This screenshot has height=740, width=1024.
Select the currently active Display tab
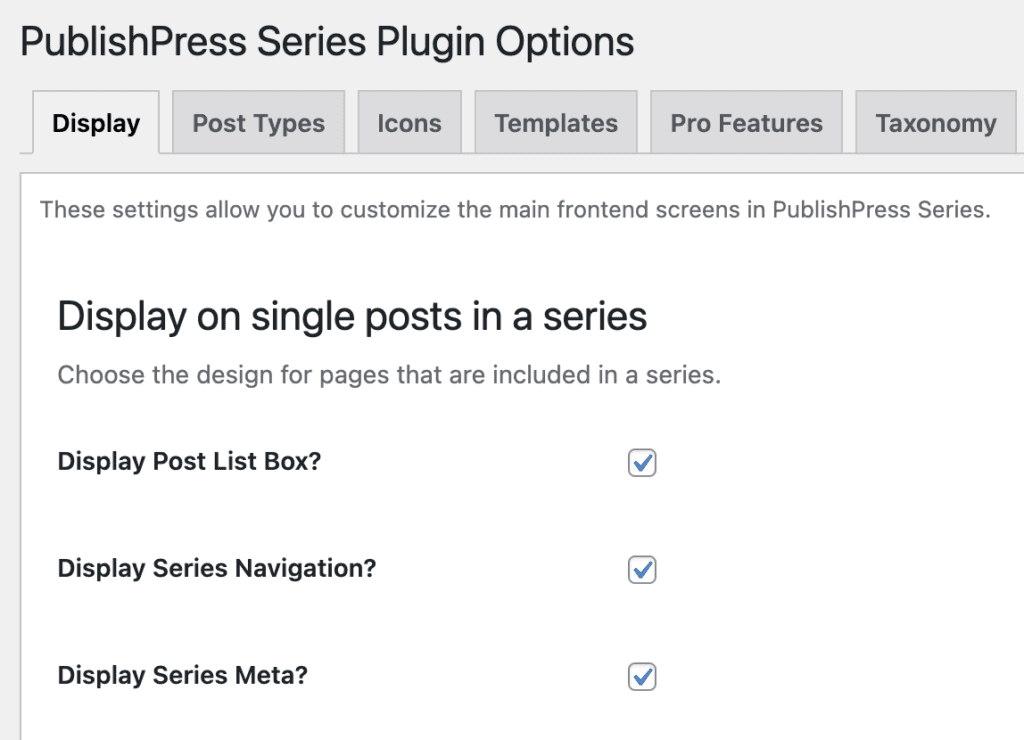pos(95,122)
